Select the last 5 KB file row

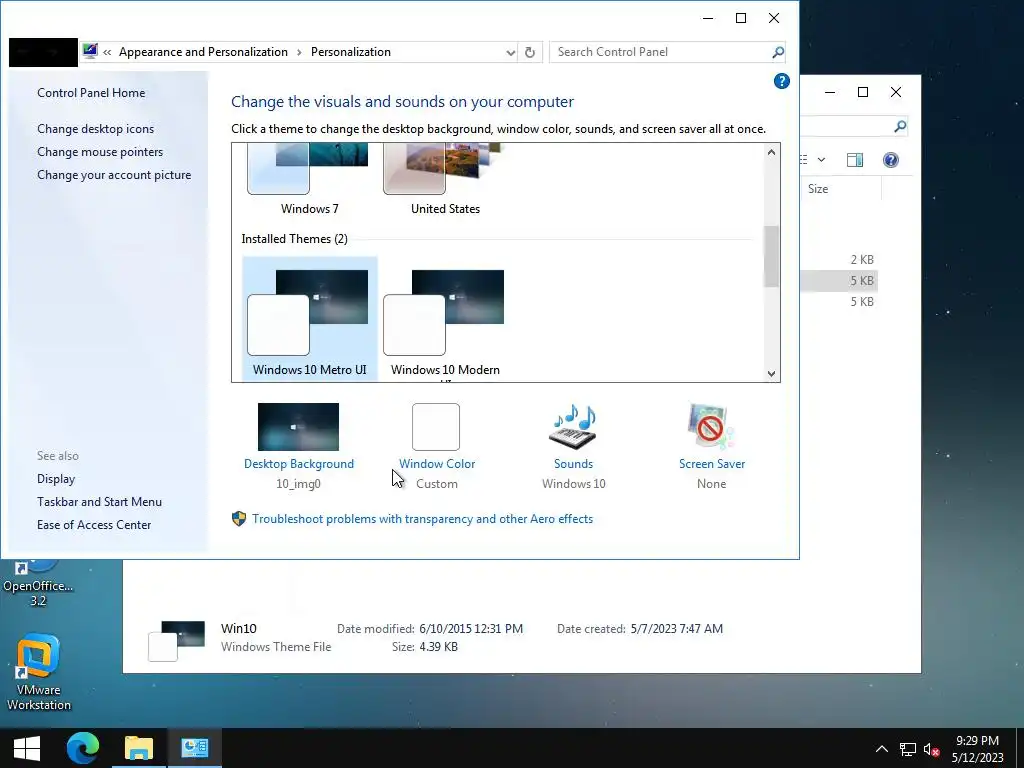tap(839, 301)
